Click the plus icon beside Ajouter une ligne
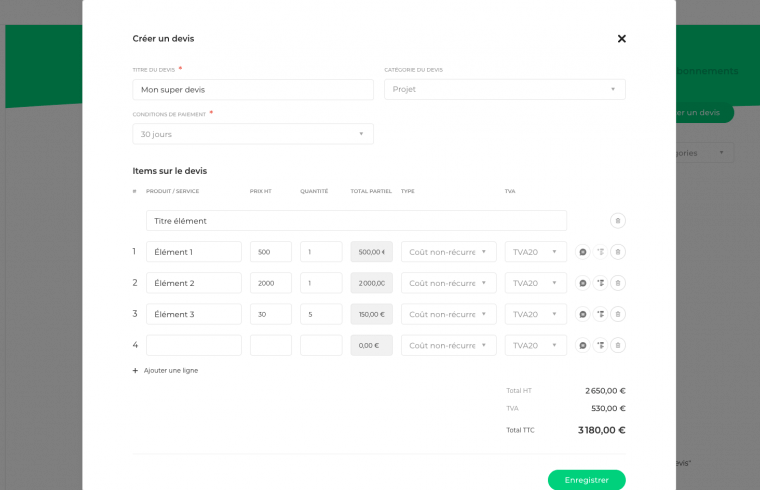The image size is (760, 490). (135, 371)
